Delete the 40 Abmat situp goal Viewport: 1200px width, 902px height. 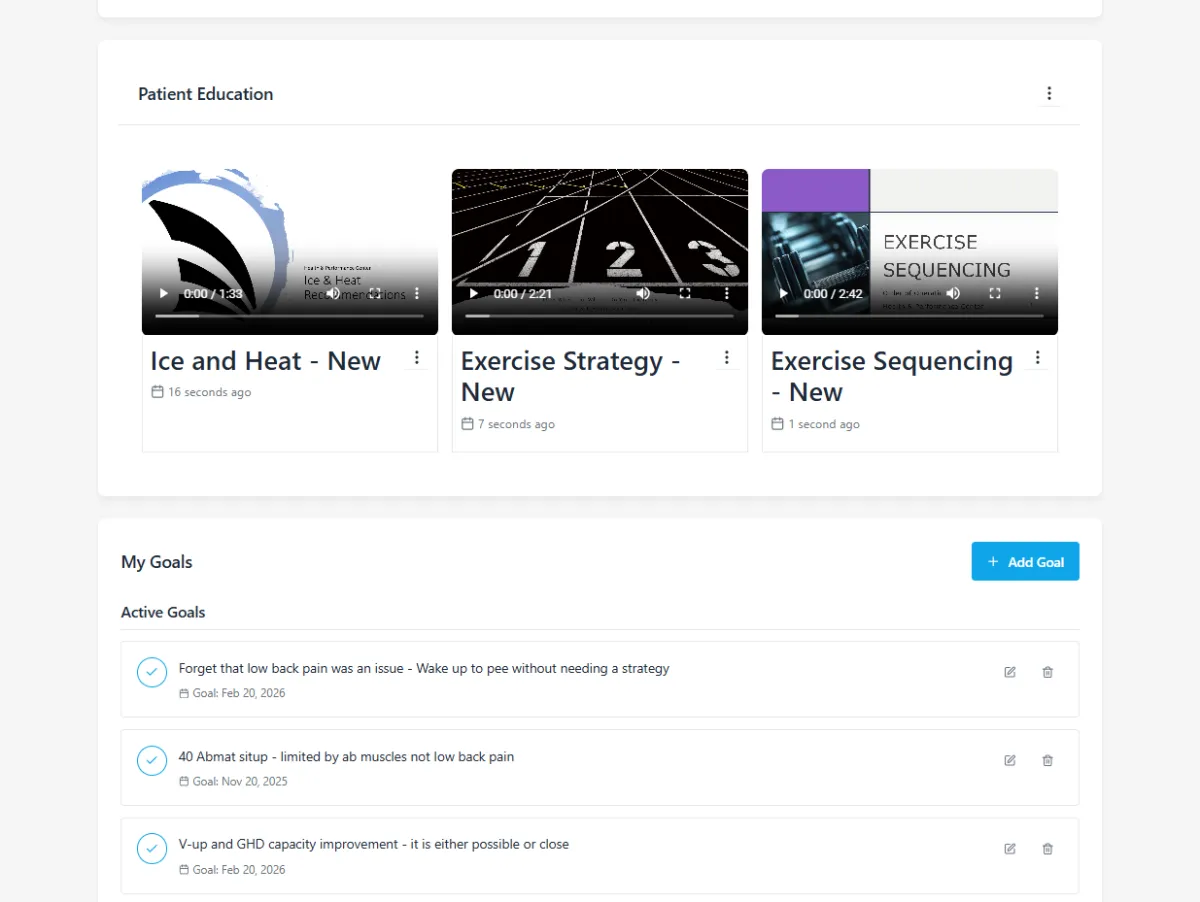point(1048,760)
